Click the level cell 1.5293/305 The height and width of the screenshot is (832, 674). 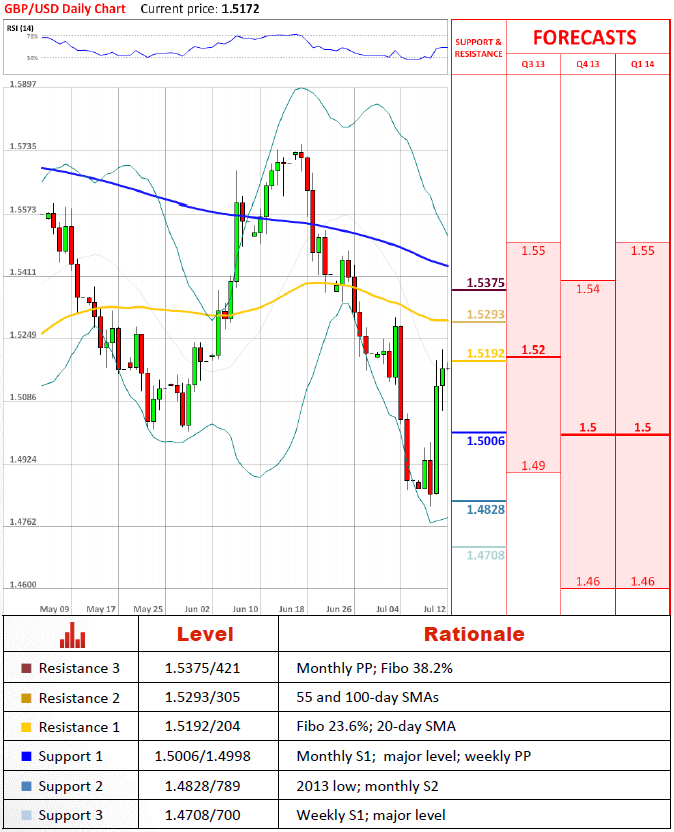(202, 697)
